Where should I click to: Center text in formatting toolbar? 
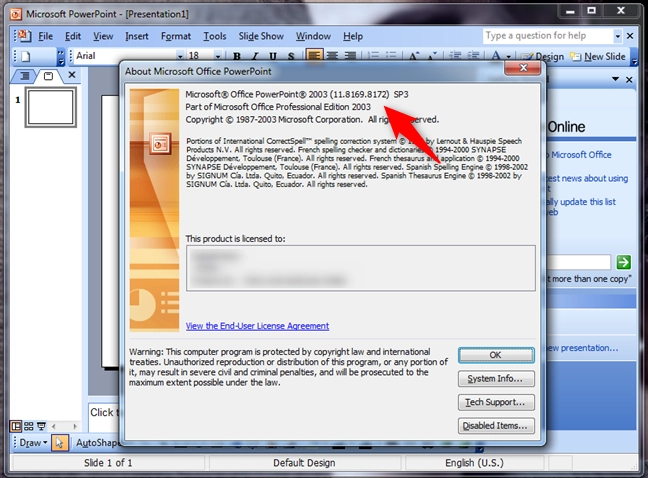pos(332,55)
